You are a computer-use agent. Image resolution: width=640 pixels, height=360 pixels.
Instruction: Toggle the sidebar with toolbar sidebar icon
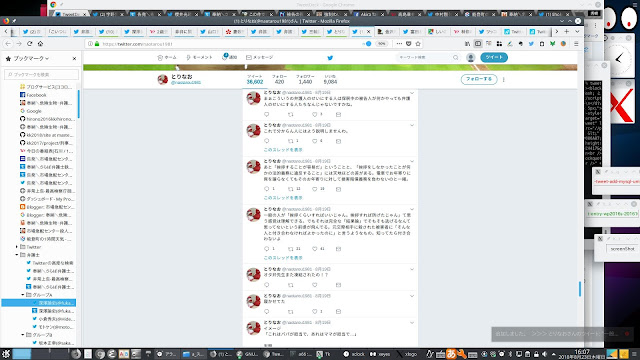point(478,44)
